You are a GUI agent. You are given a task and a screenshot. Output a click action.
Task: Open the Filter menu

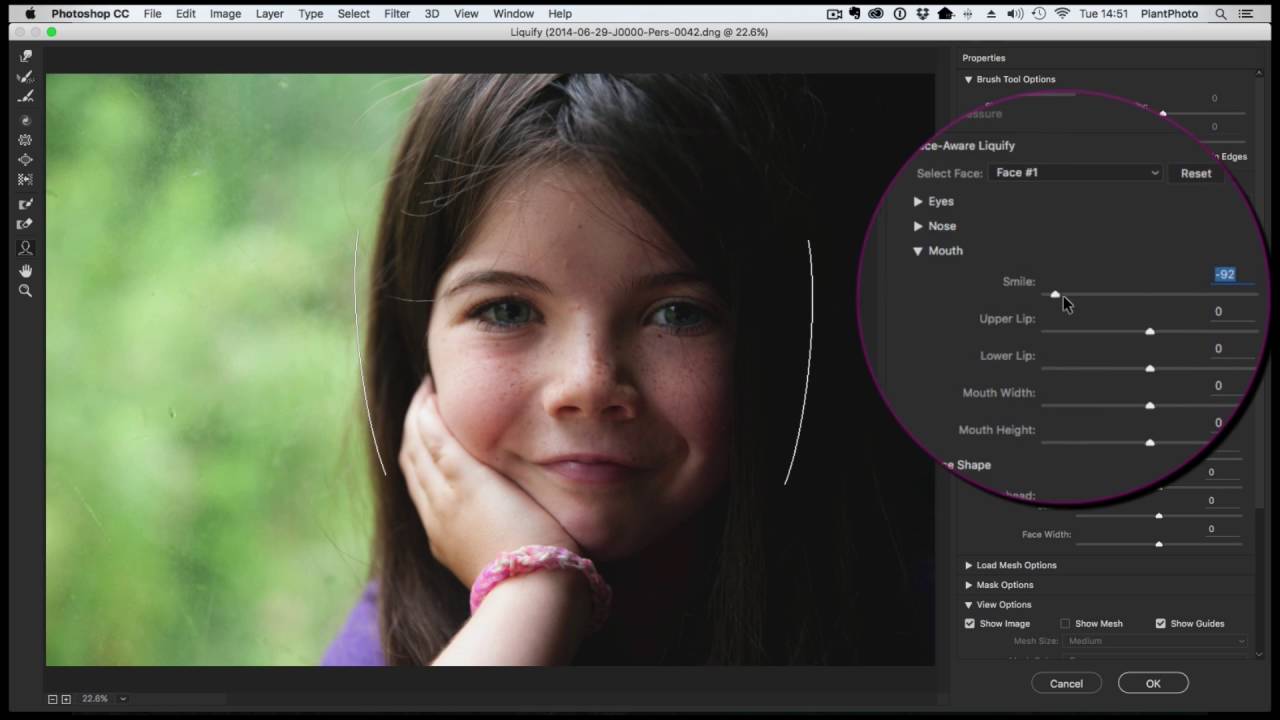click(397, 14)
